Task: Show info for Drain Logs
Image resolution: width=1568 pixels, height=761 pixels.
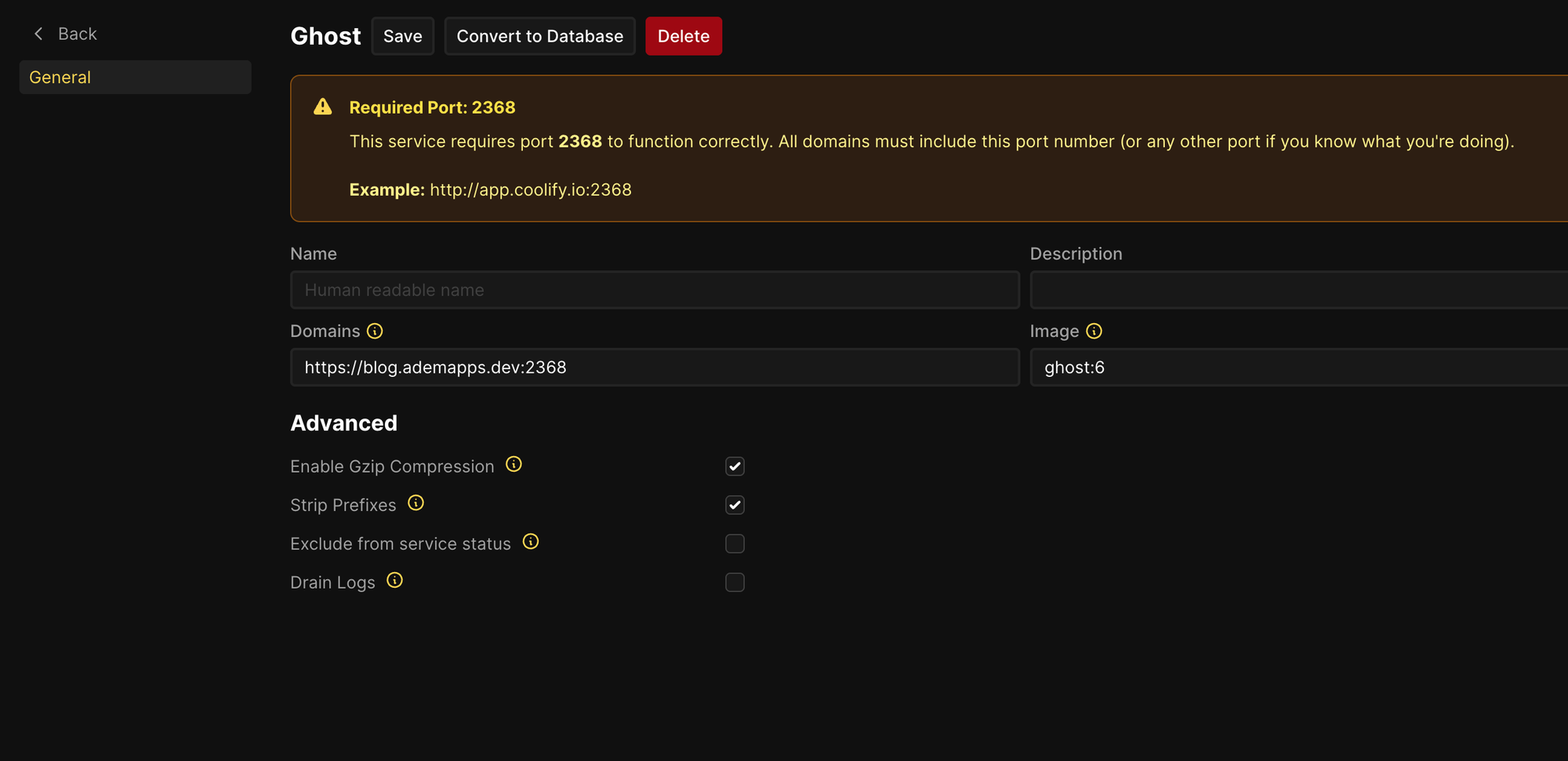Action: pyautogui.click(x=394, y=581)
